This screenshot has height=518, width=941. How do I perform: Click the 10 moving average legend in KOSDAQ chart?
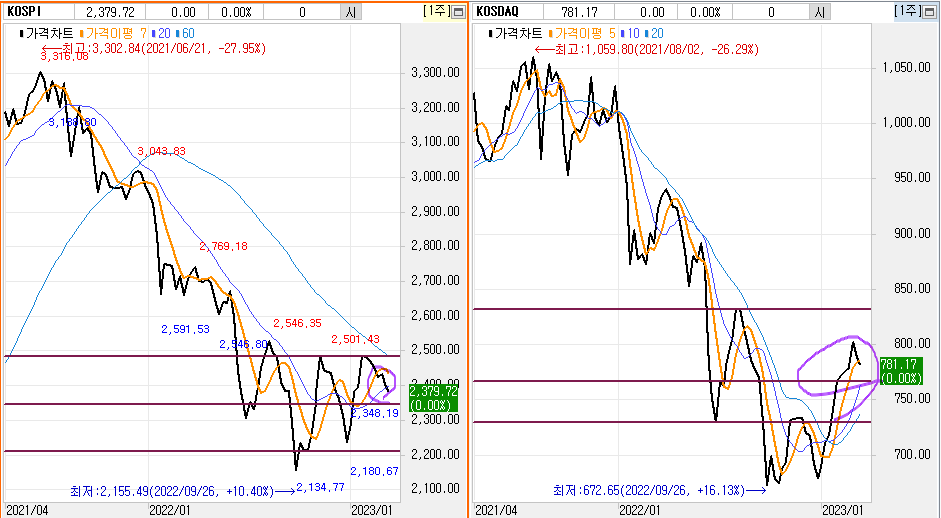pos(631,34)
